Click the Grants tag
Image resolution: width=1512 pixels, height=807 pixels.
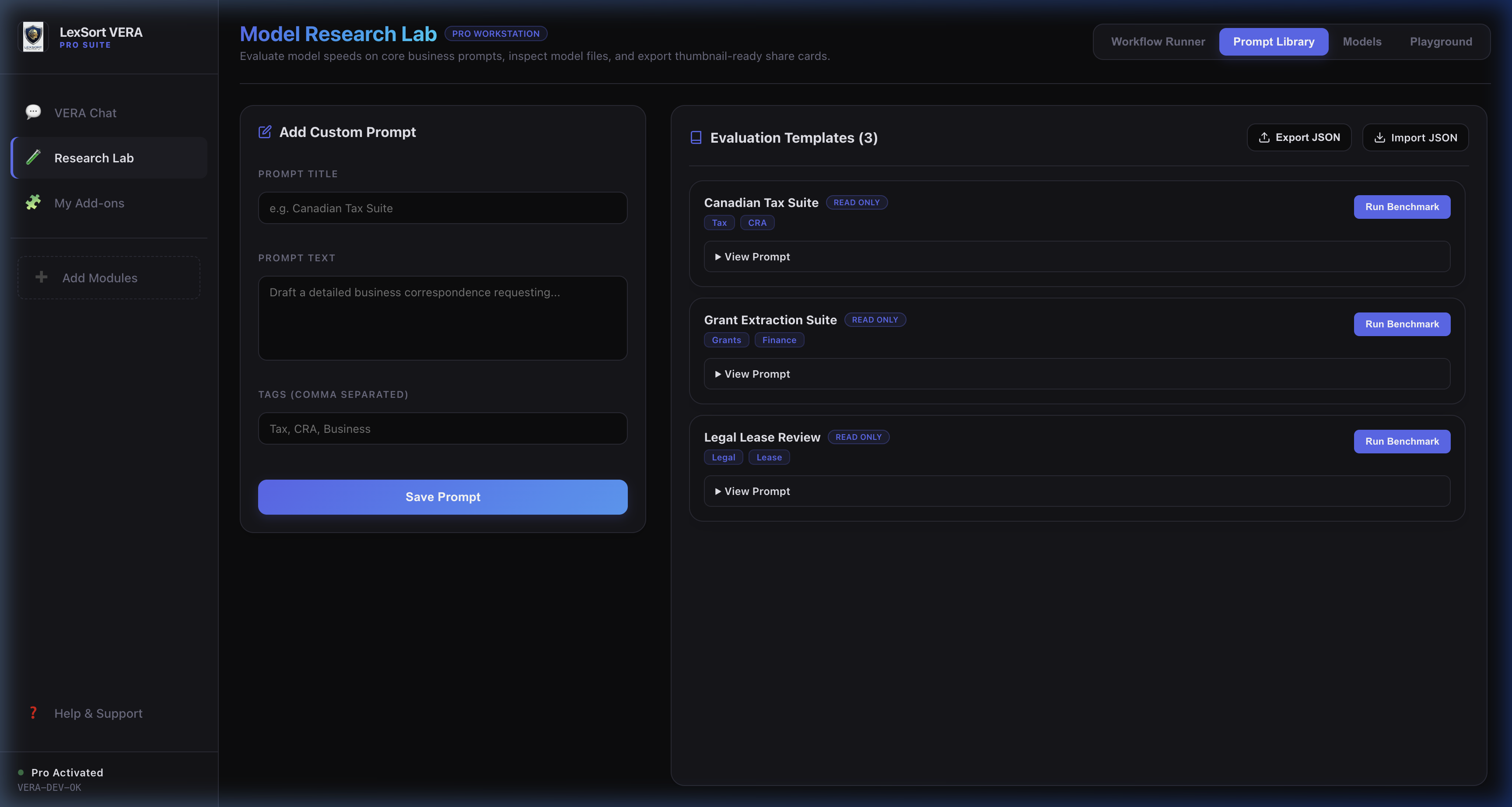tap(726, 340)
